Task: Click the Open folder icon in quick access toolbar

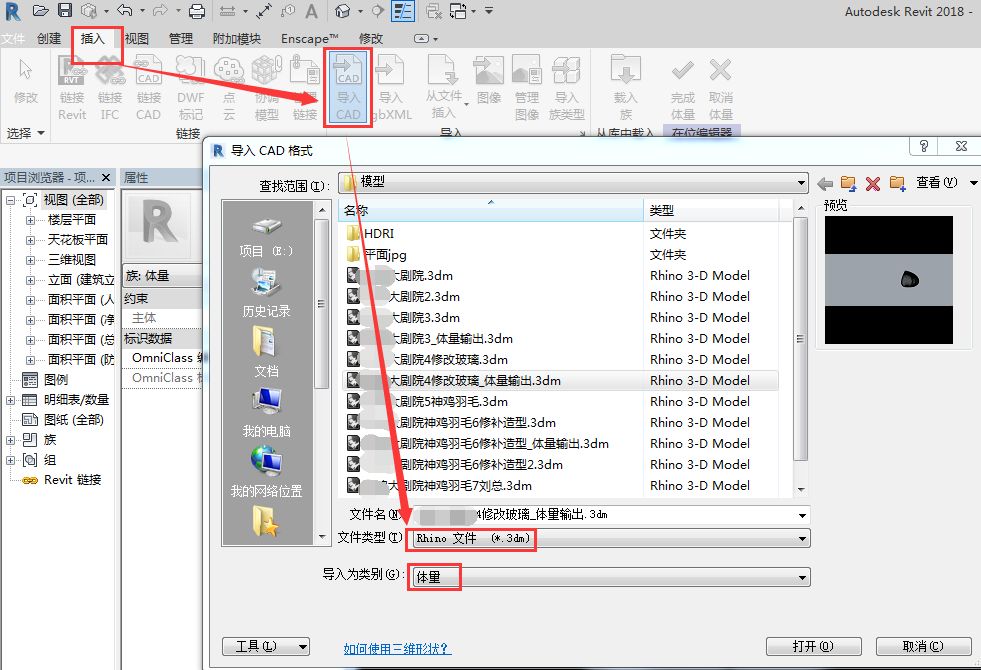Action: tap(41, 11)
